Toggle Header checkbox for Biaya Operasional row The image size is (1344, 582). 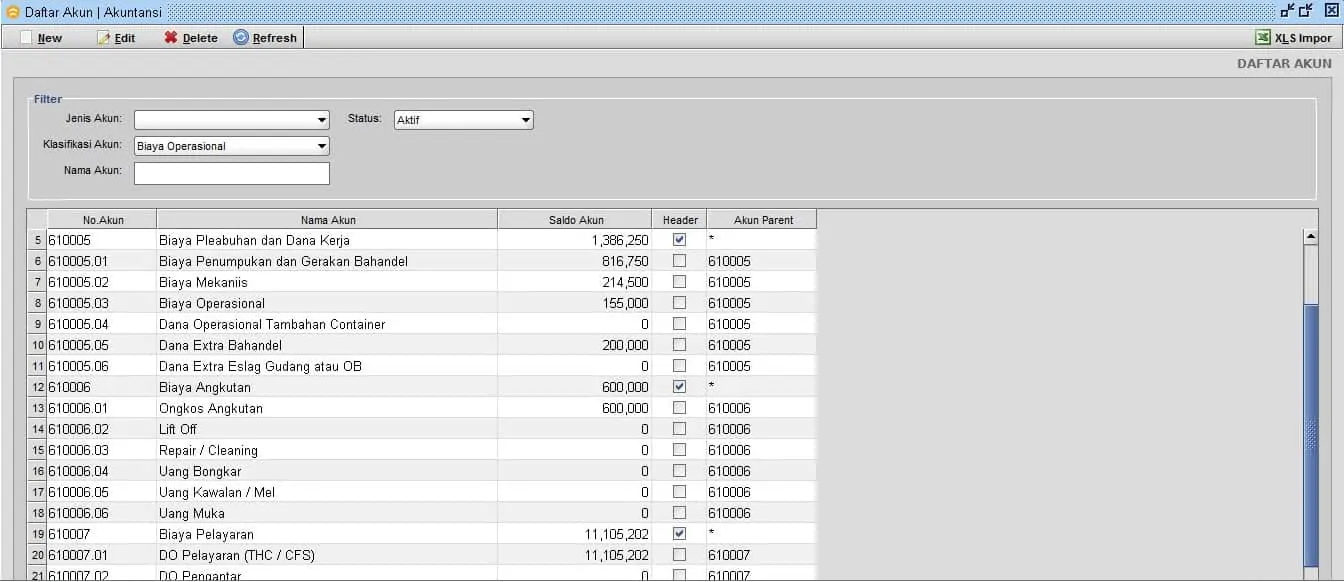click(x=679, y=303)
